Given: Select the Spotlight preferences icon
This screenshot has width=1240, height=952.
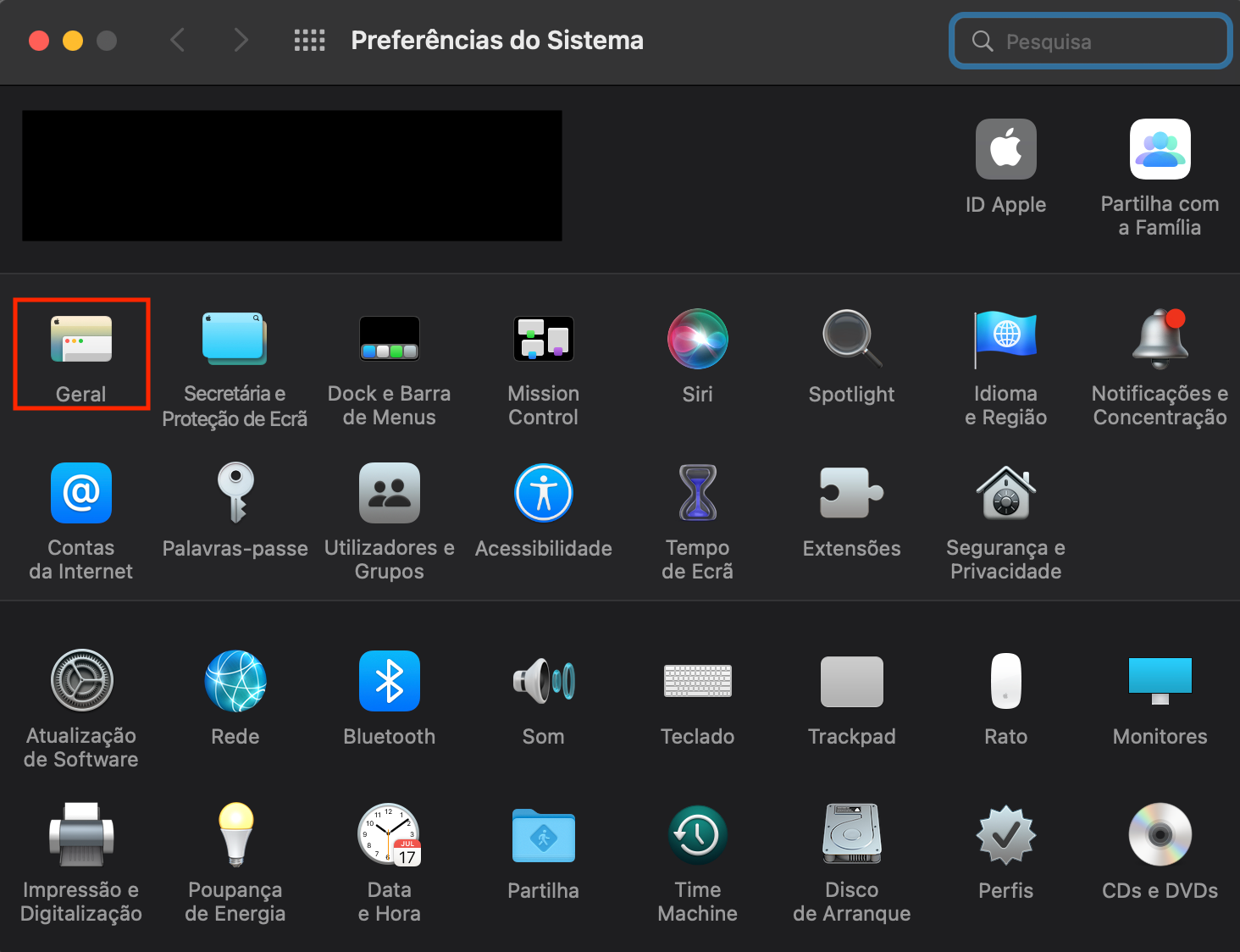Looking at the screenshot, I should (851, 340).
